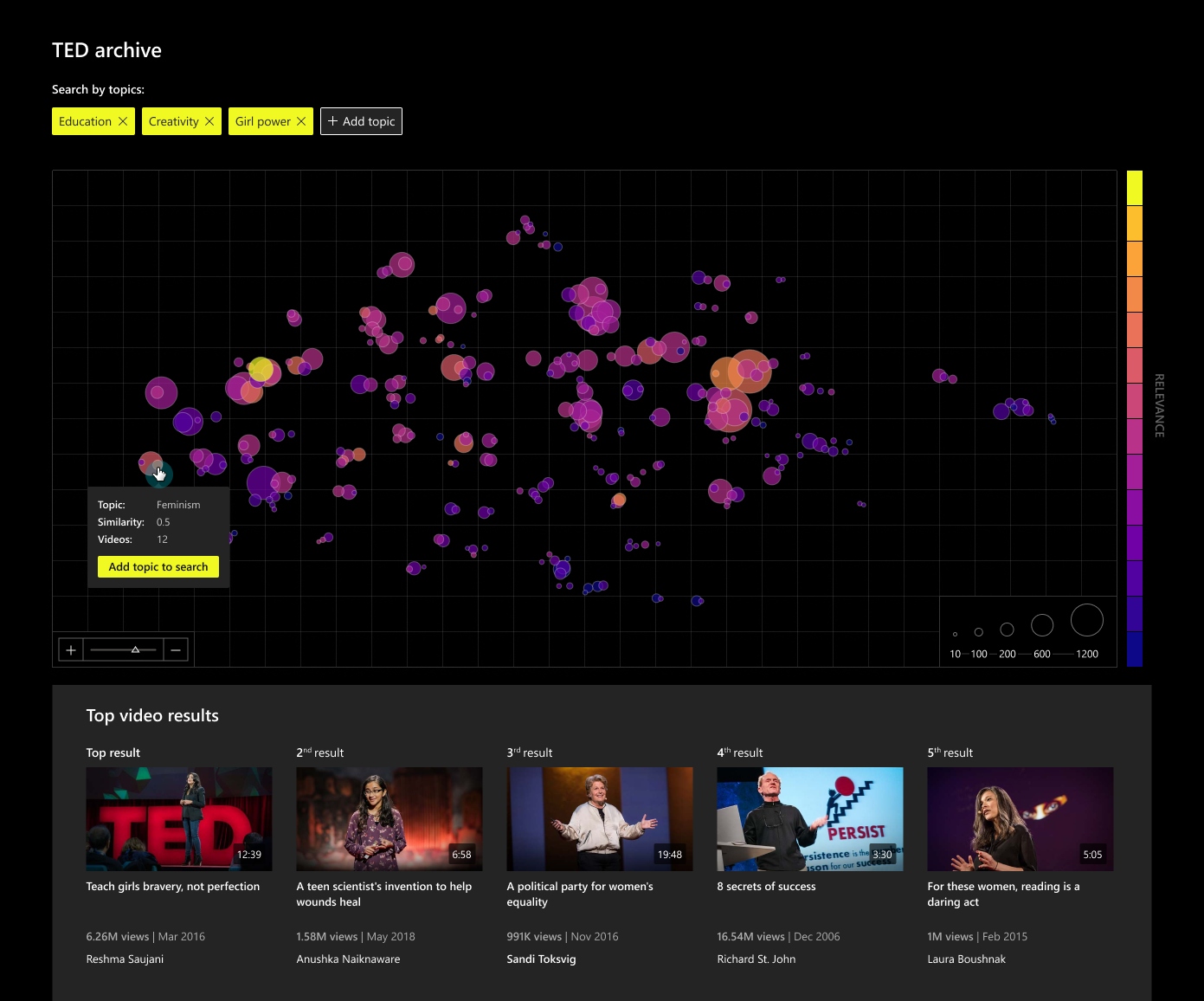Select the darkest blue relevance swatch

pyautogui.click(x=1135, y=649)
